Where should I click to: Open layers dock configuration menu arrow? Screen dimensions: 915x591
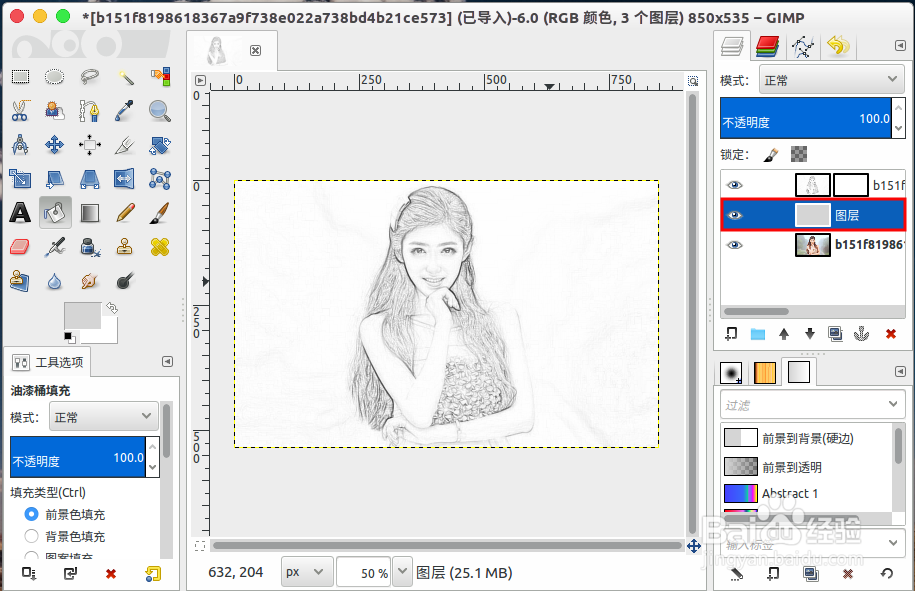pyautogui.click(x=900, y=46)
